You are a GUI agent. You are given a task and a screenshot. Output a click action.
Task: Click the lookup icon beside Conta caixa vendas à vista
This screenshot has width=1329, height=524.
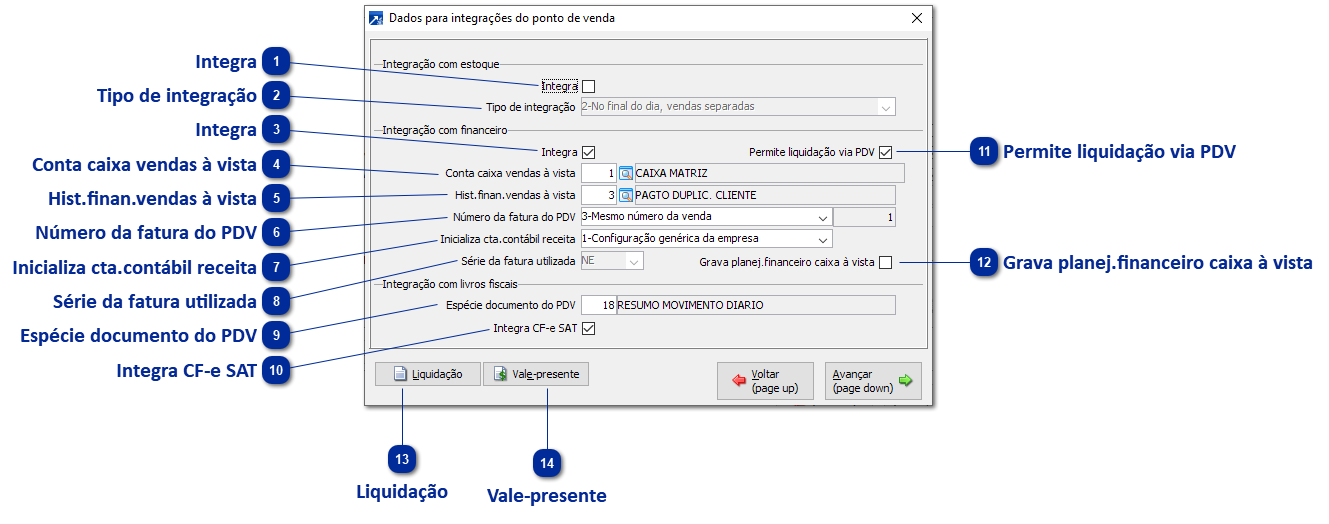[626, 174]
